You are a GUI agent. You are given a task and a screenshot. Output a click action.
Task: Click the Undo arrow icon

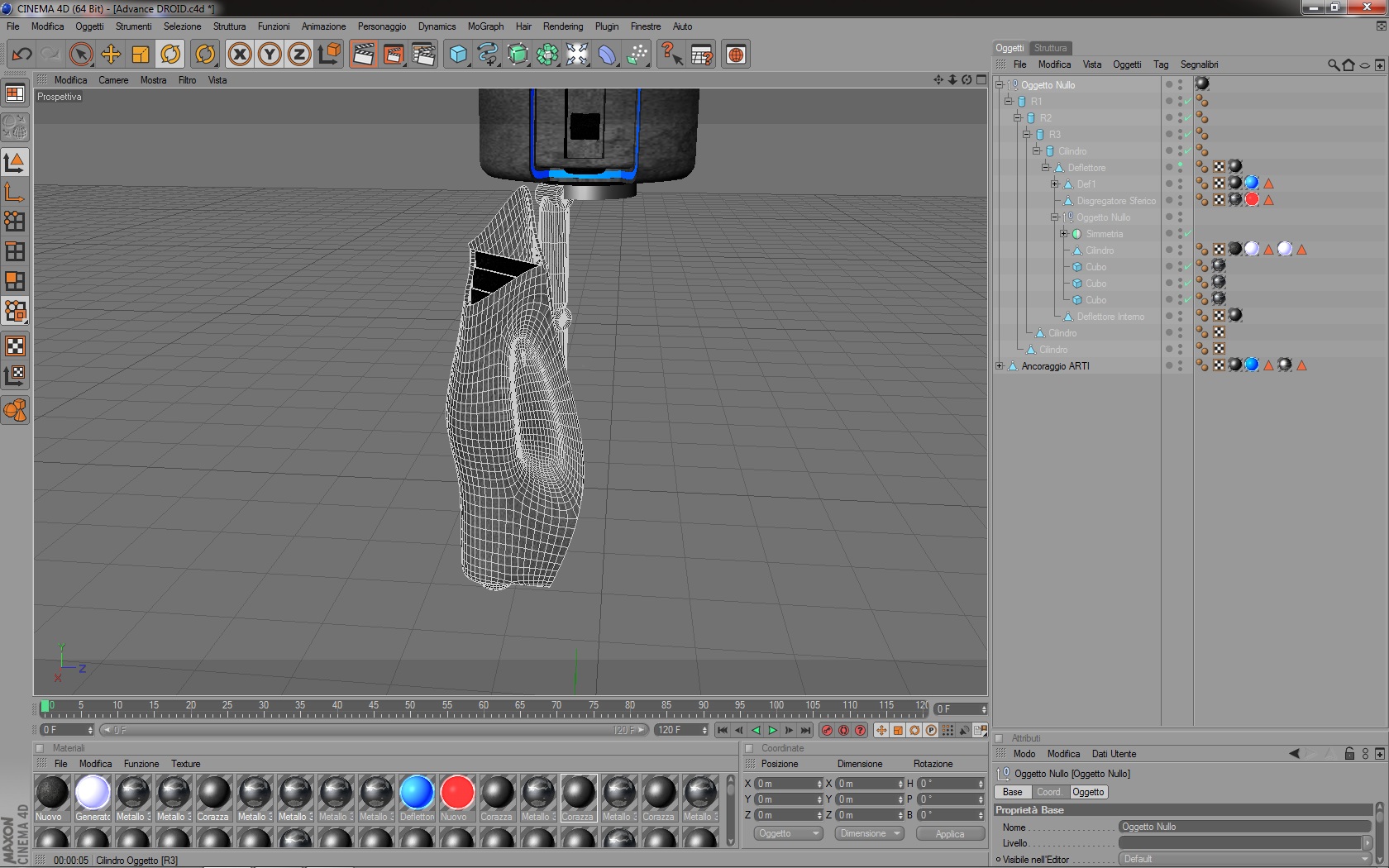[21, 55]
